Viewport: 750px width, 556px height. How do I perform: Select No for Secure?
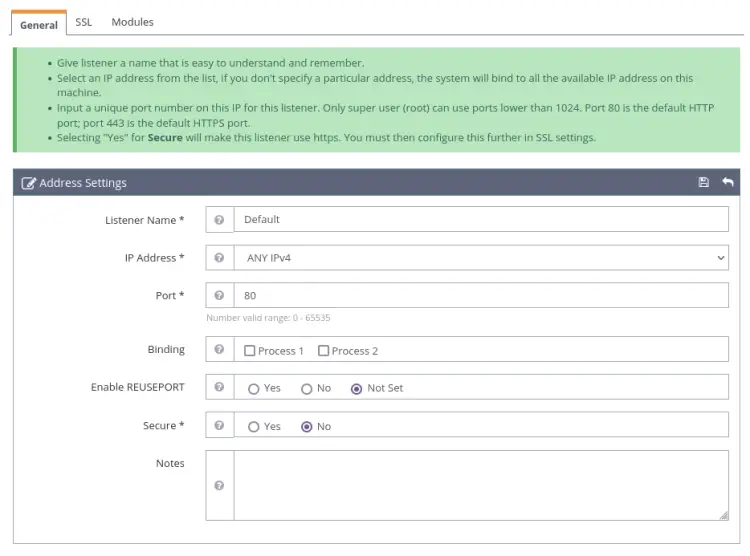(307, 427)
